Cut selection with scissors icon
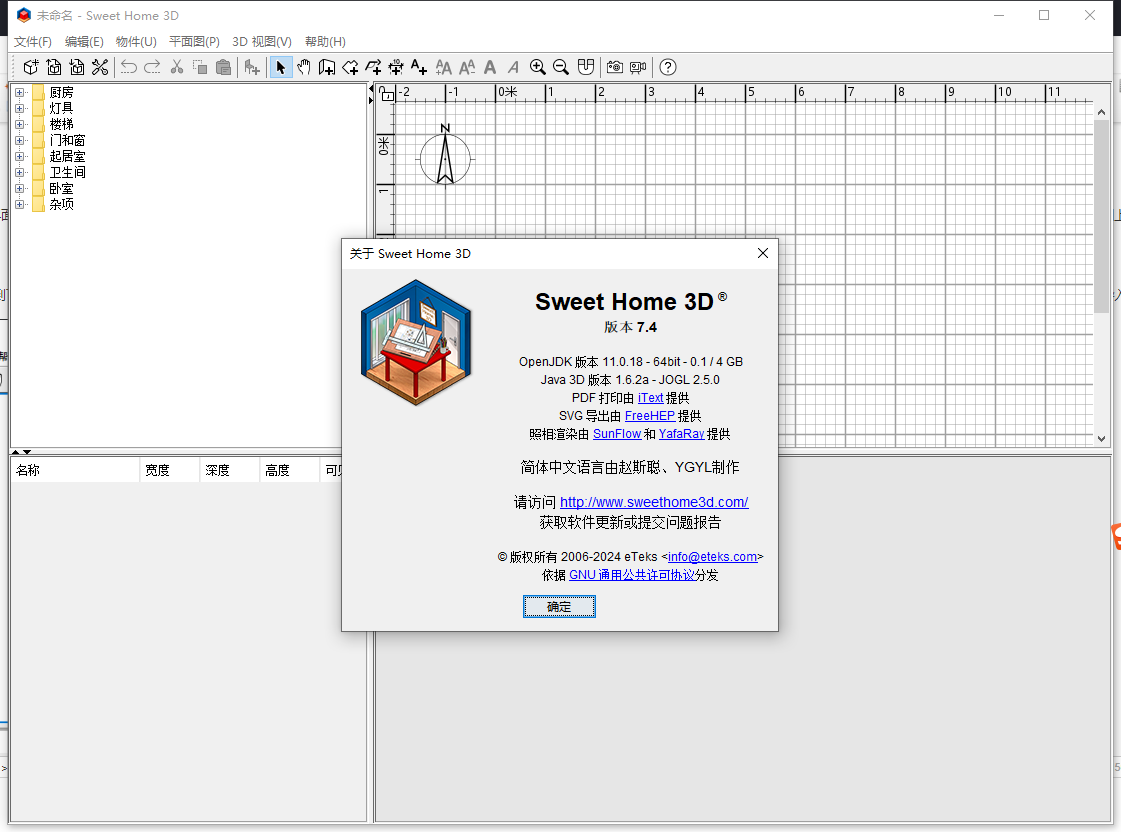 pos(177,67)
